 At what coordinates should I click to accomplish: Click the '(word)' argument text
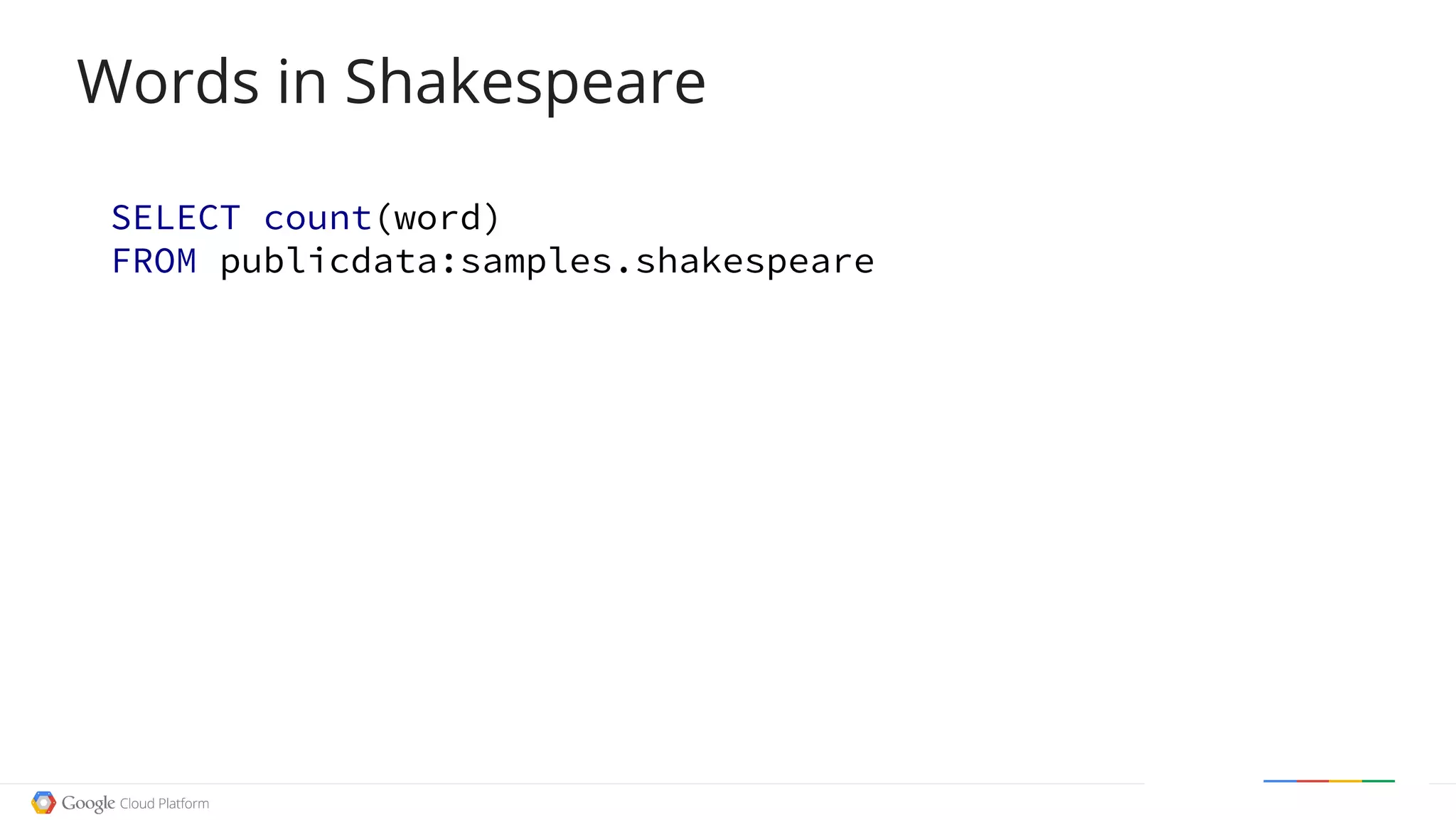click(438, 218)
